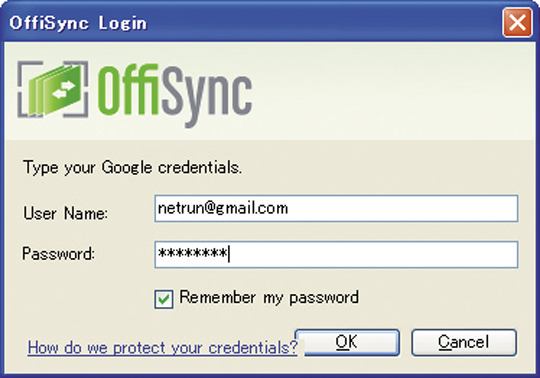Close the OffiSync Login dialog with the X
540x378 pixels.
click(x=517, y=23)
